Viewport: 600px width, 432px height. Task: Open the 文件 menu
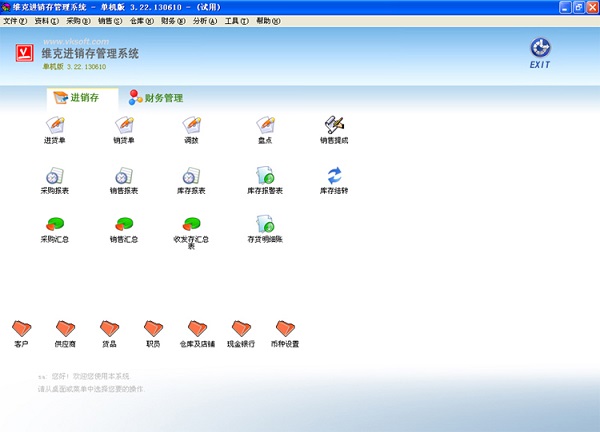click(x=15, y=21)
